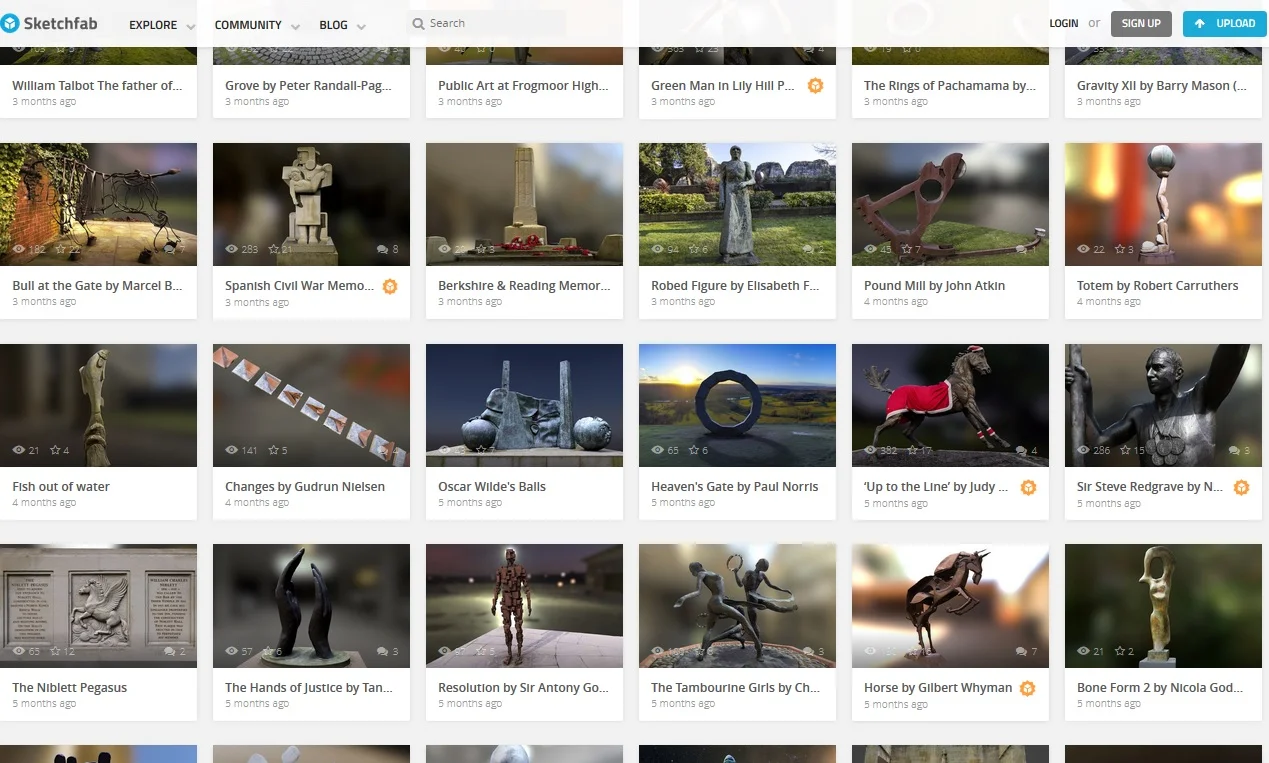Click likes star on Bone Form 2 thumbnail

pyautogui.click(x=1118, y=651)
